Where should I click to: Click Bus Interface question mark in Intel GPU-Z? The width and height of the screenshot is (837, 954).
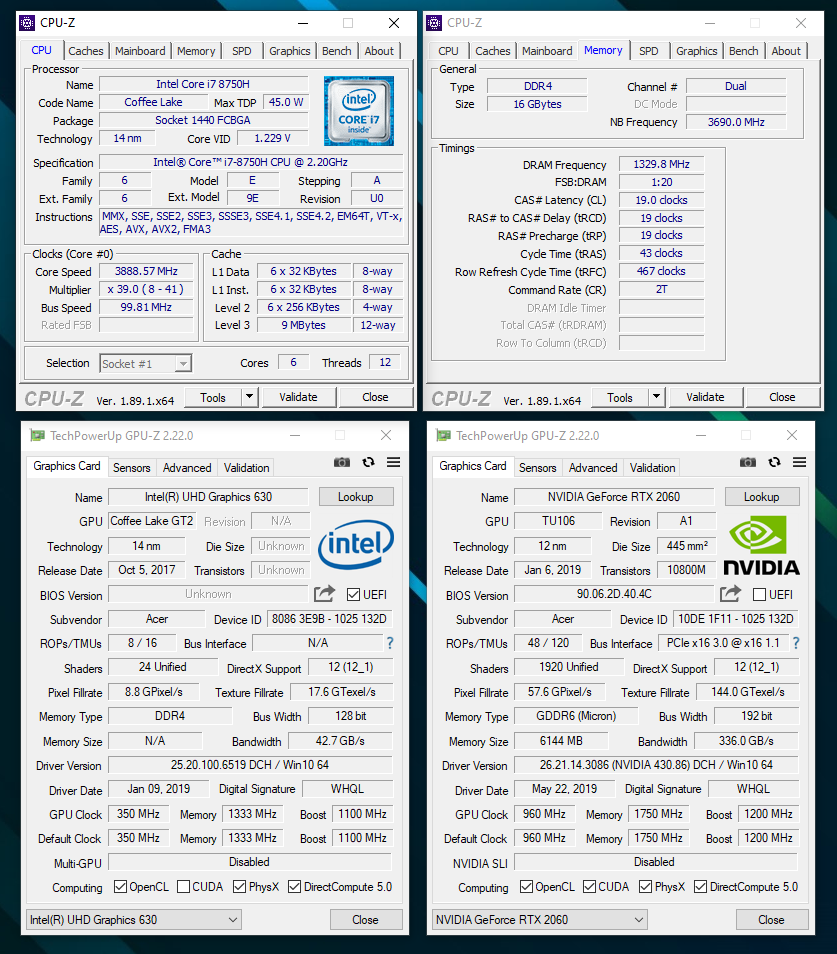(390, 643)
